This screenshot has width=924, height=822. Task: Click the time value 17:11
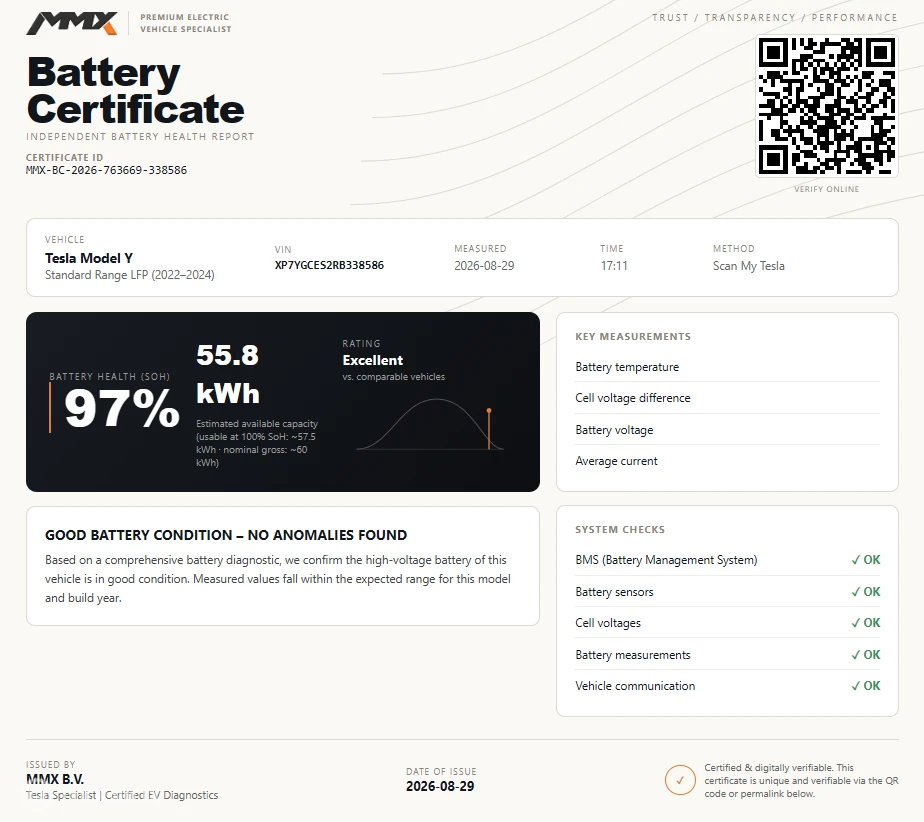(614, 266)
